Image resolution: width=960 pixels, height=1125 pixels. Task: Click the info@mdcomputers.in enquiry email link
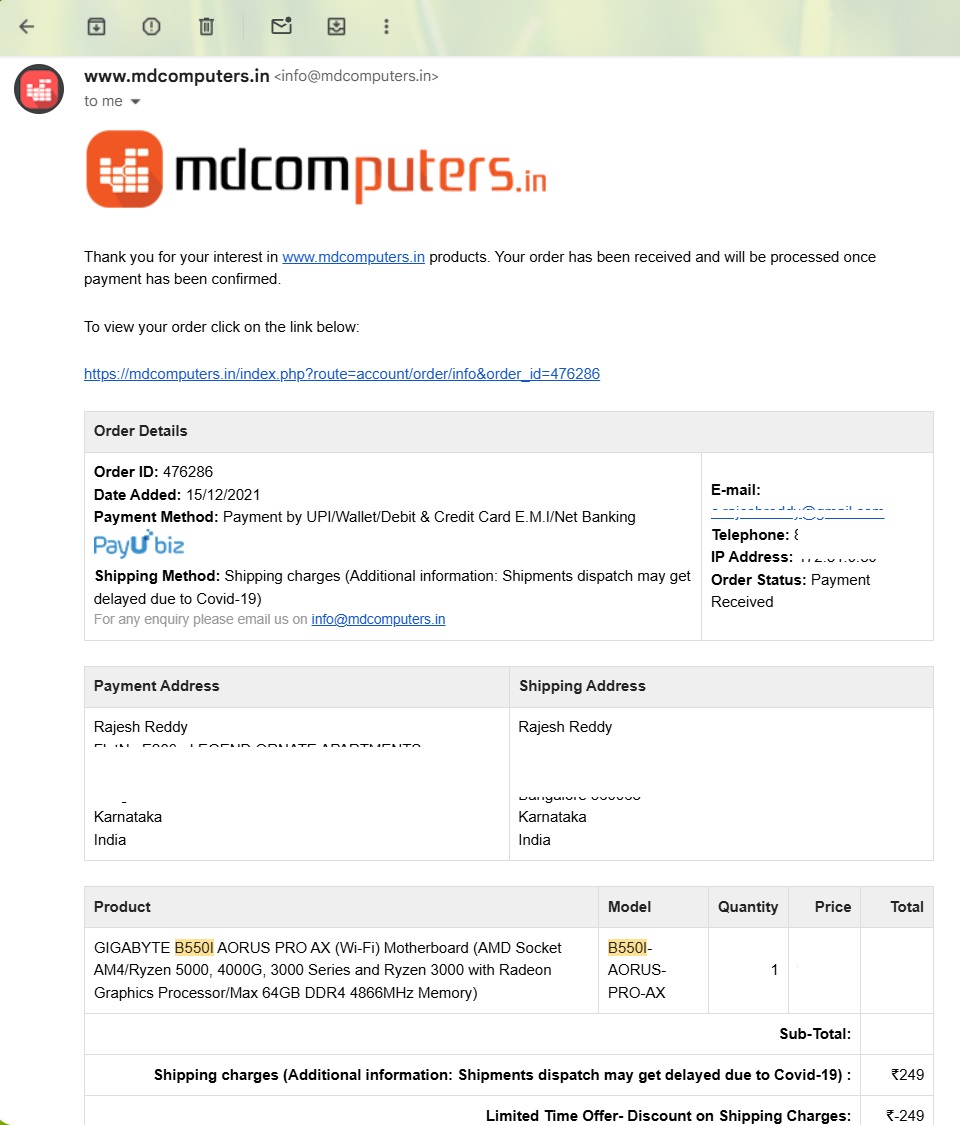[378, 619]
